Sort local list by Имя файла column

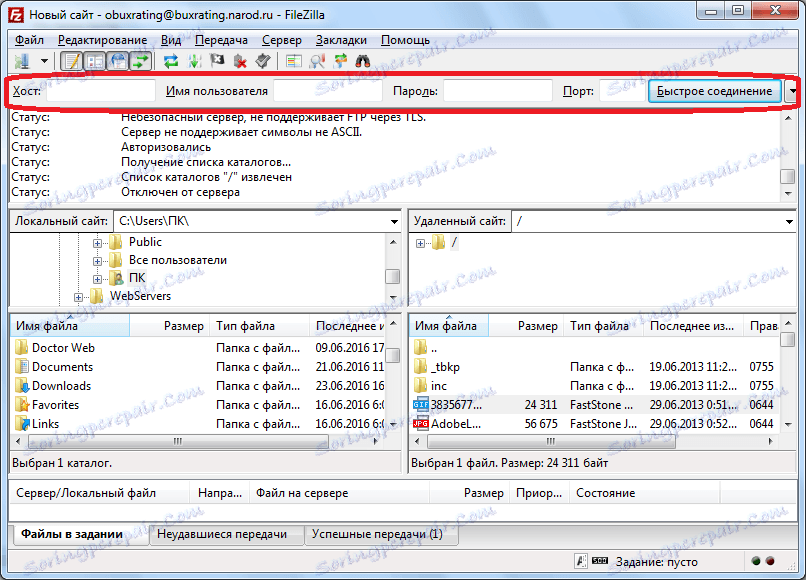tap(70, 326)
